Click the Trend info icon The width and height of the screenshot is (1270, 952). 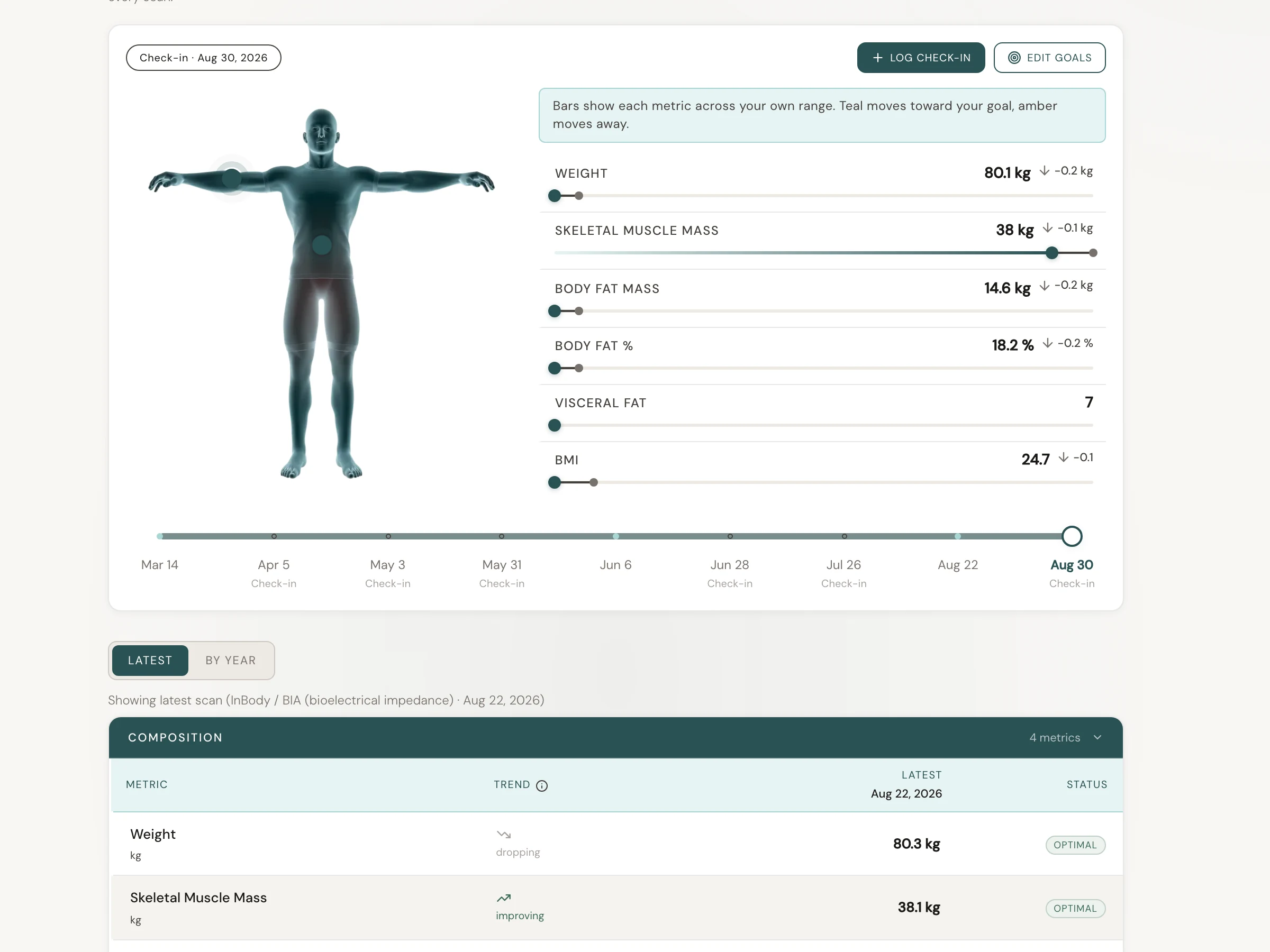[x=541, y=785]
